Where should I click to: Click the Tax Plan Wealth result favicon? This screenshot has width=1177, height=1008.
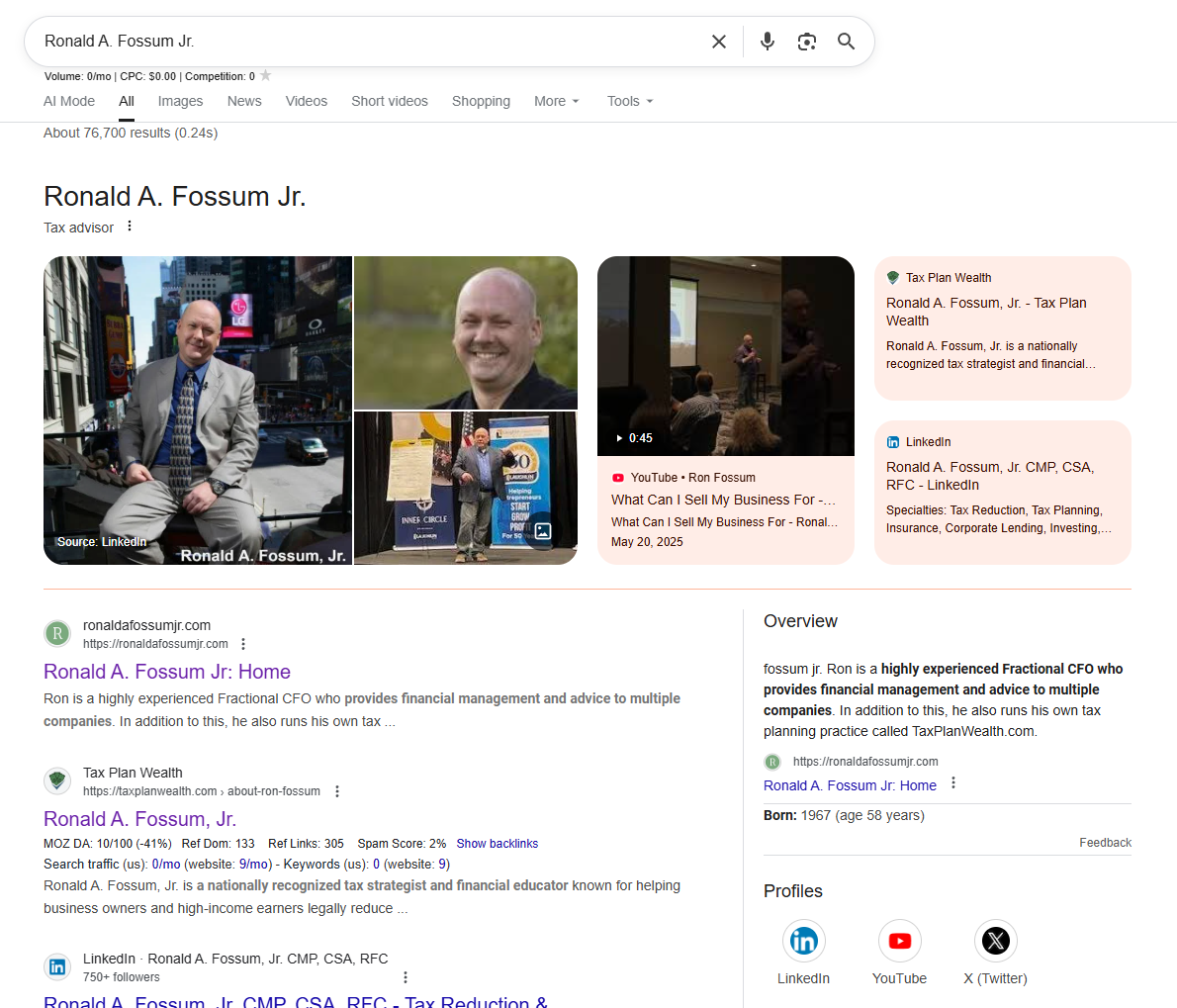pos(57,780)
